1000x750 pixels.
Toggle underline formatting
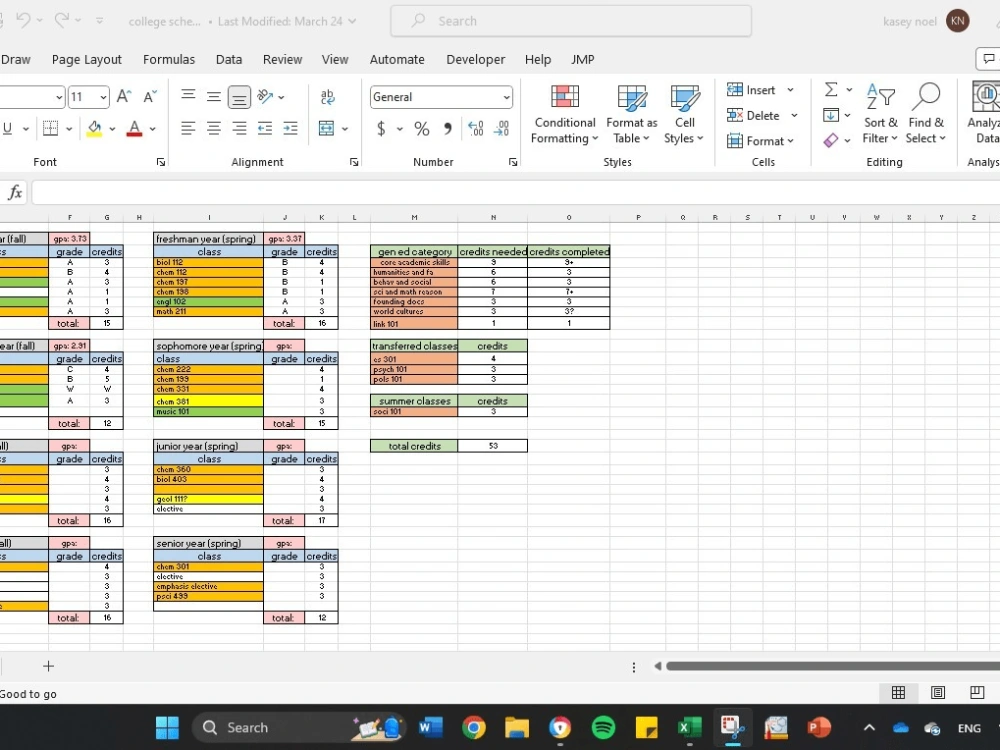coord(8,128)
